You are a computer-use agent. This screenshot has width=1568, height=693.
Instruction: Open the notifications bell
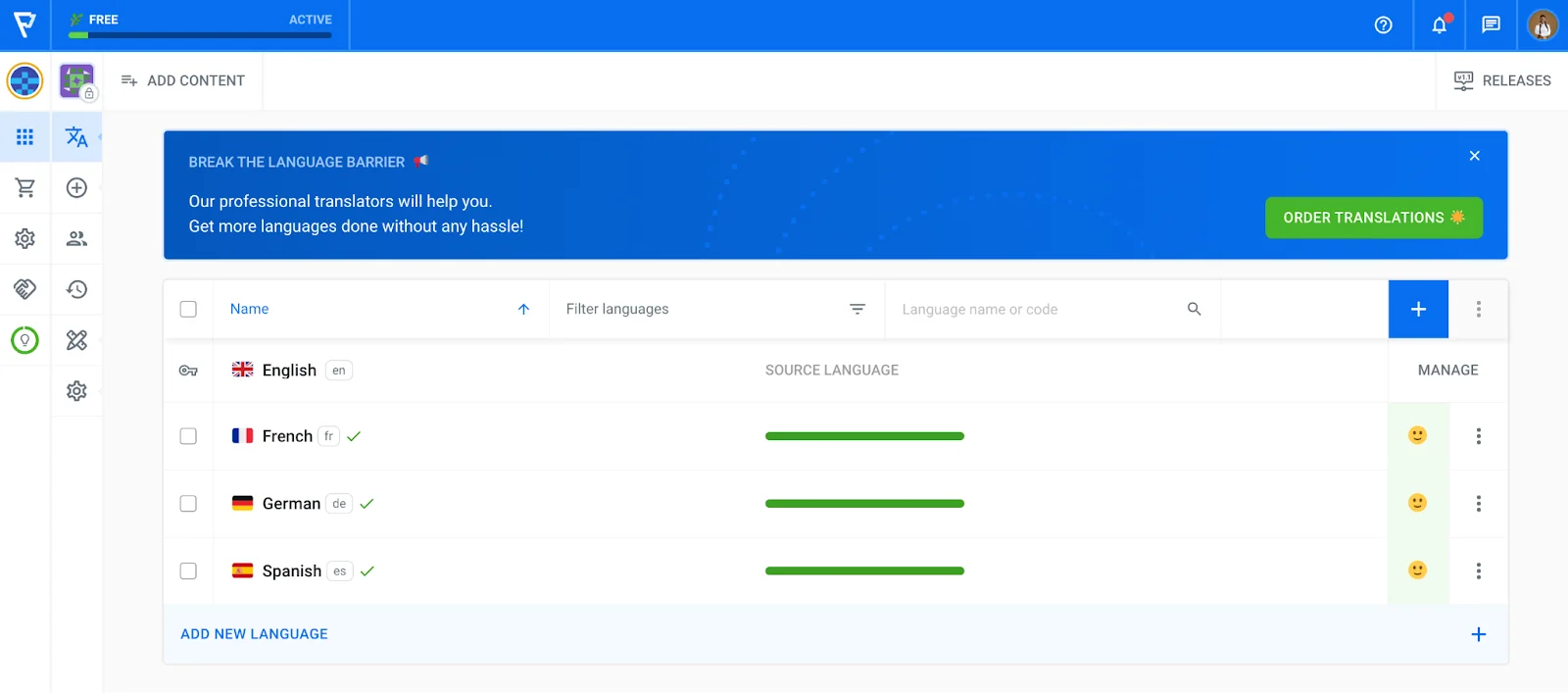point(1439,25)
